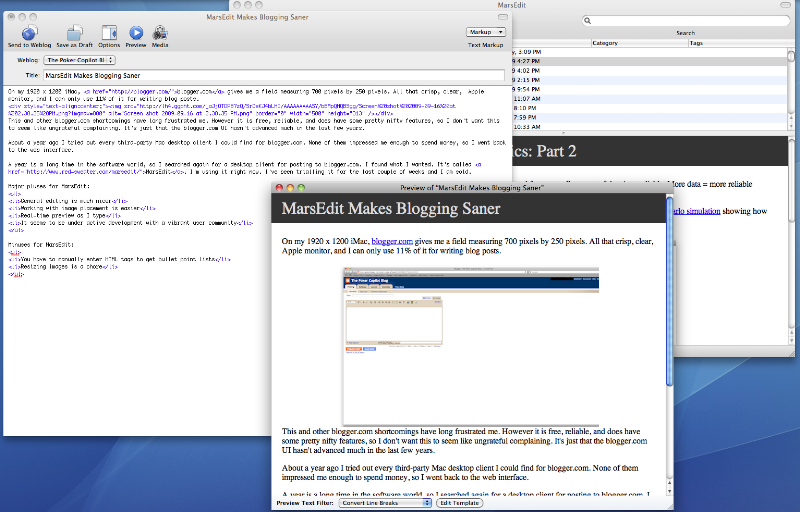The image size is (800, 512).
Task: Toggle toolbar pill button in MarsEdit main window
Action: 786,5
